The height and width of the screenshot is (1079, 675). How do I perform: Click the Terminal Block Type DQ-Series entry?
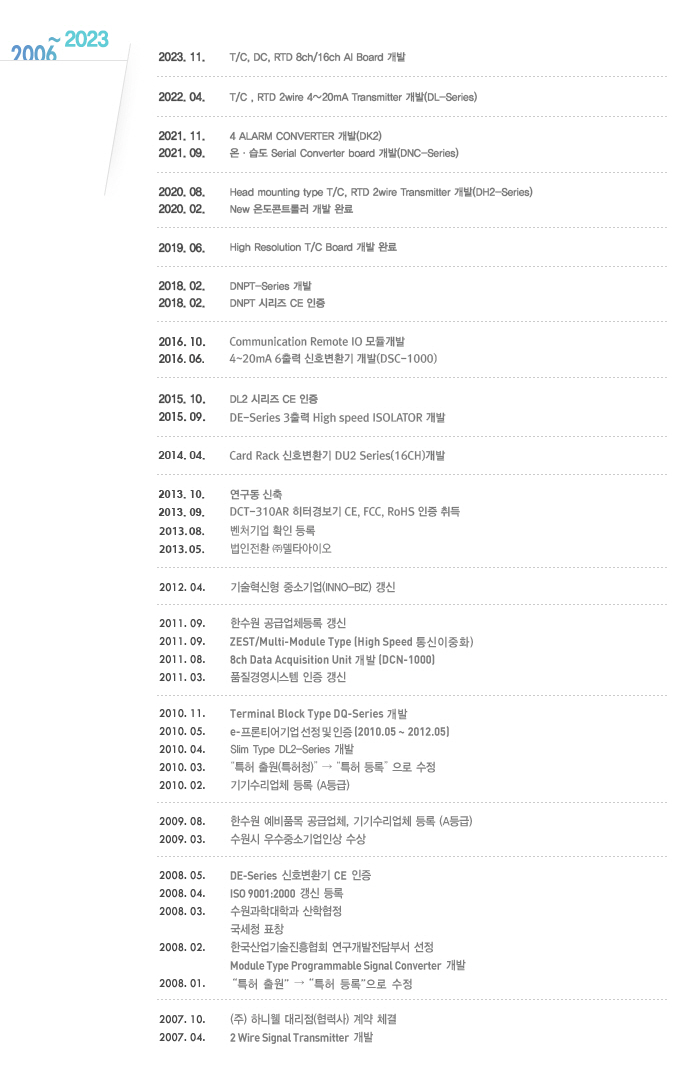pyautogui.click(x=319, y=714)
